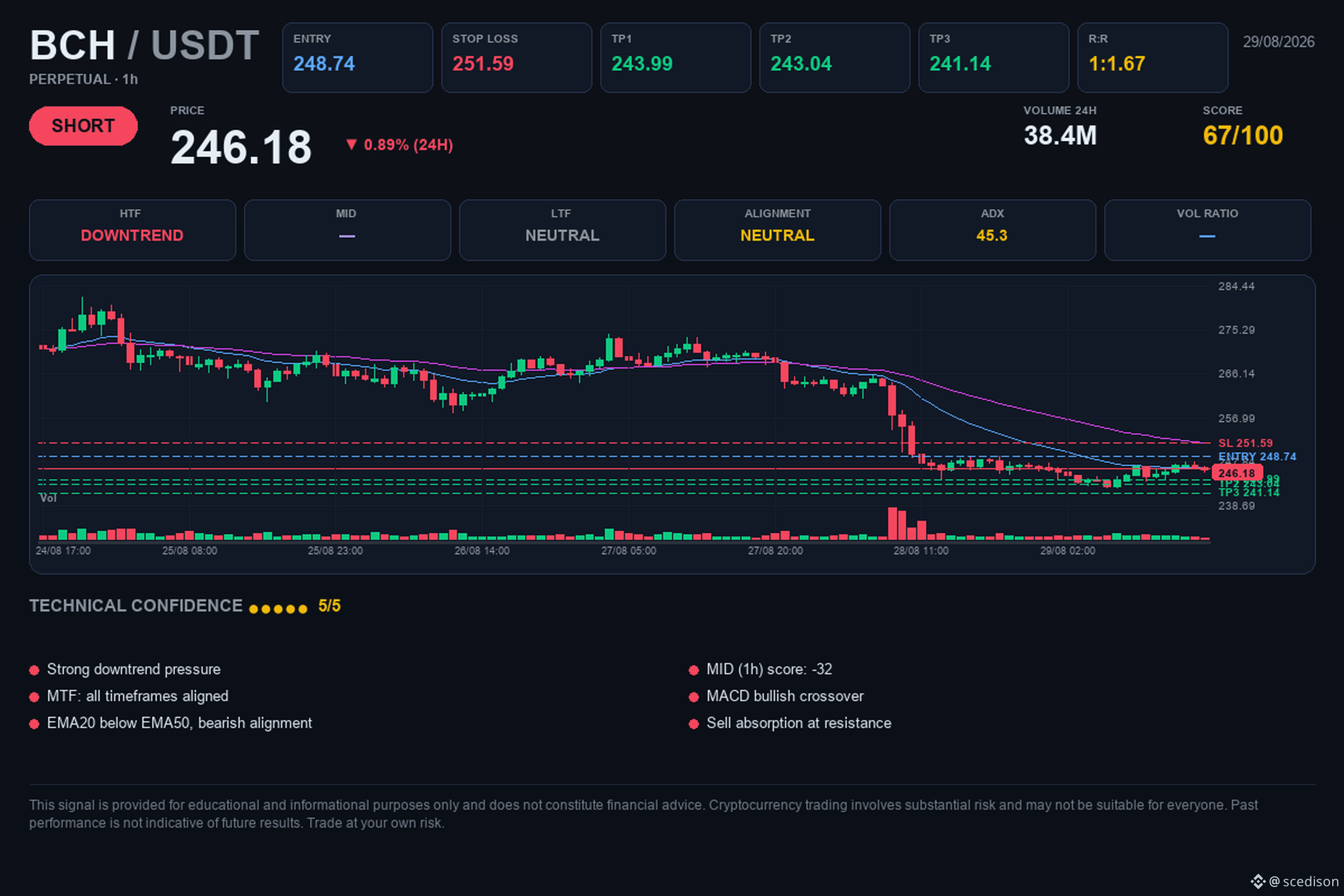1344x896 pixels.
Task: Select the TP1 card with 243.99
Action: [675, 58]
